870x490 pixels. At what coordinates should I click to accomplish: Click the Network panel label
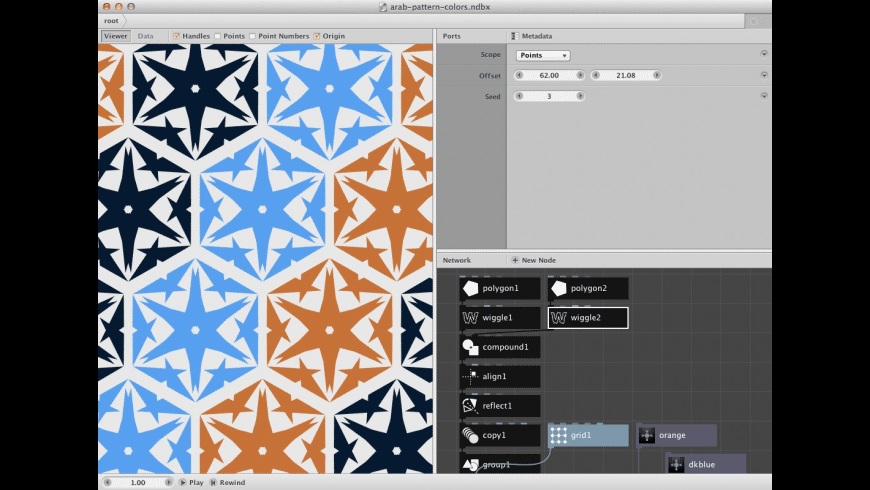457,260
